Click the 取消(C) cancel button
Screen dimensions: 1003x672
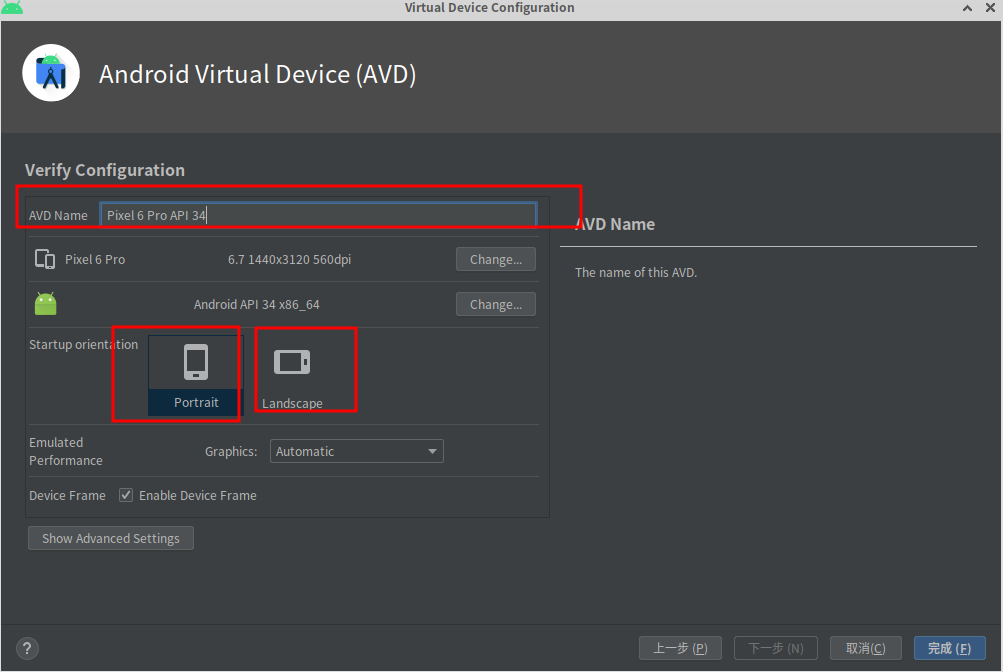865,648
